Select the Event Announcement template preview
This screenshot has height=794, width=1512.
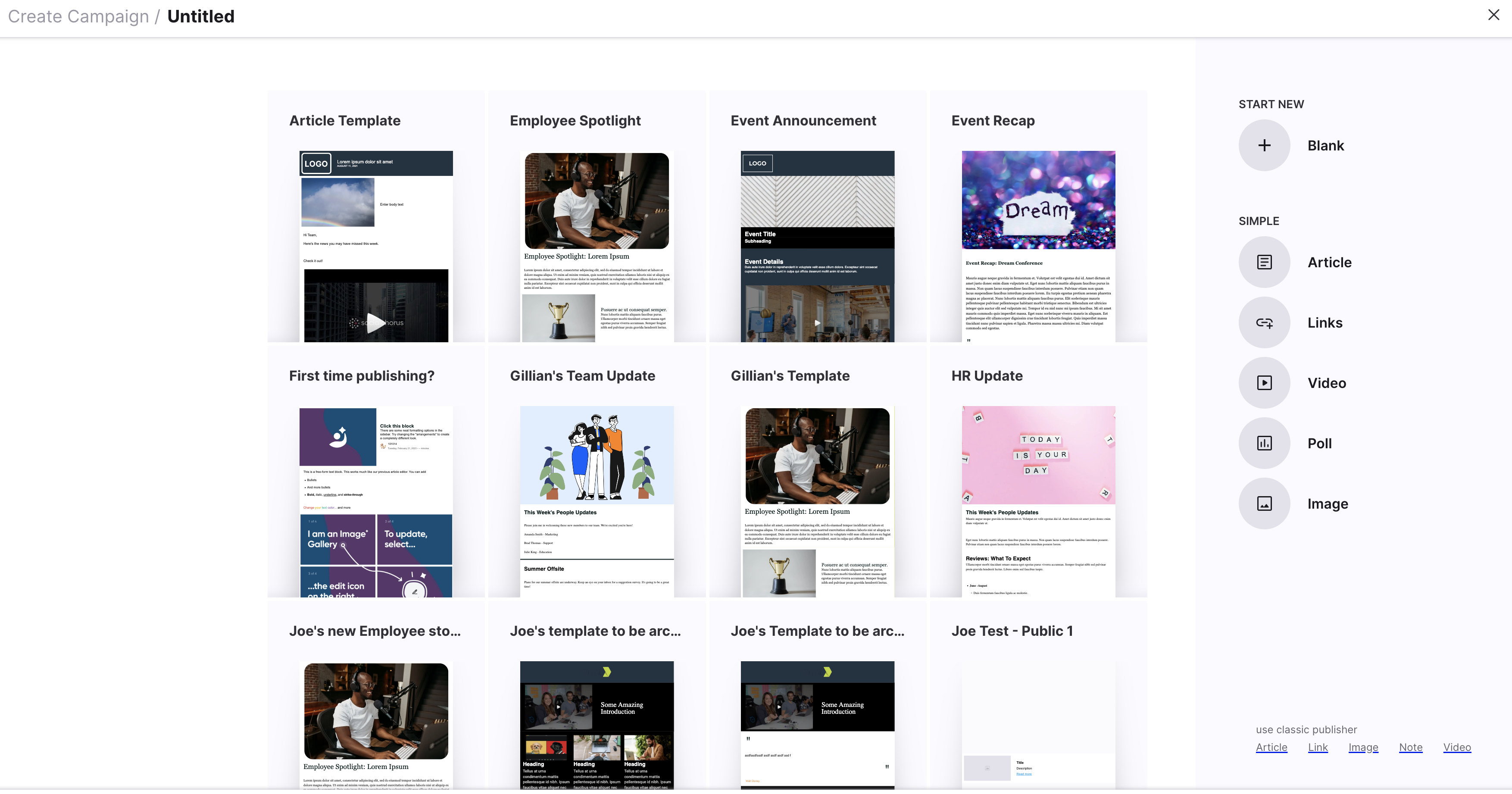[x=817, y=247]
